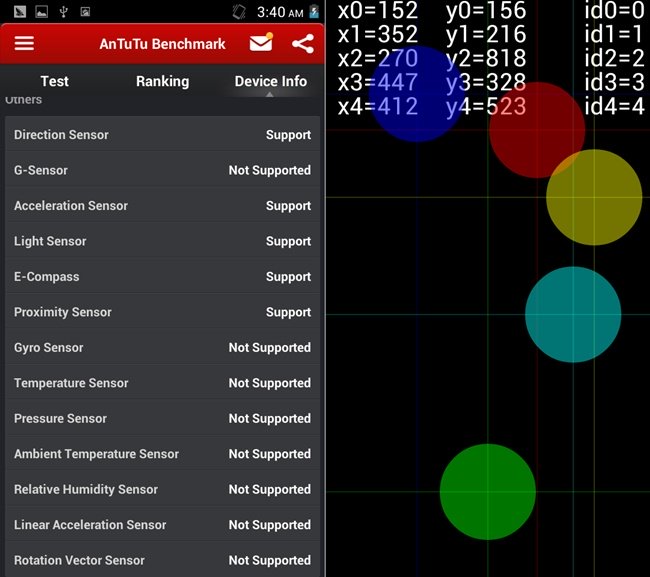Image resolution: width=650 pixels, height=577 pixels.
Task: Switch to the Test tab
Action: tap(54, 81)
